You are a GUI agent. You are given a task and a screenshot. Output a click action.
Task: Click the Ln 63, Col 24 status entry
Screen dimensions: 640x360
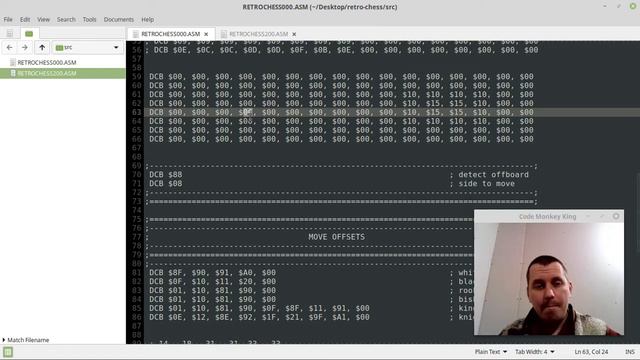591,352
